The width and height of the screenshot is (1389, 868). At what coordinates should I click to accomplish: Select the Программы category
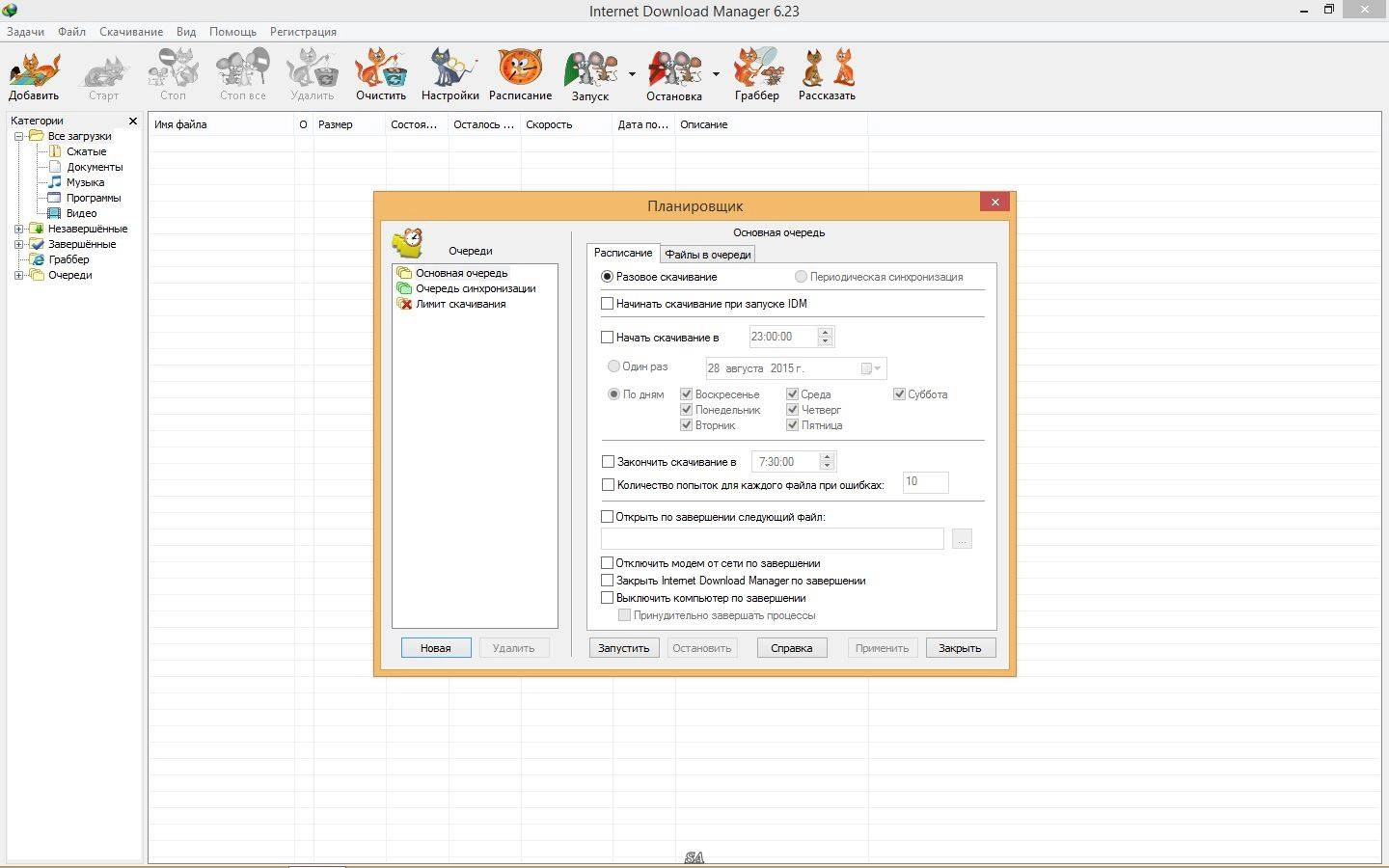(x=93, y=198)
